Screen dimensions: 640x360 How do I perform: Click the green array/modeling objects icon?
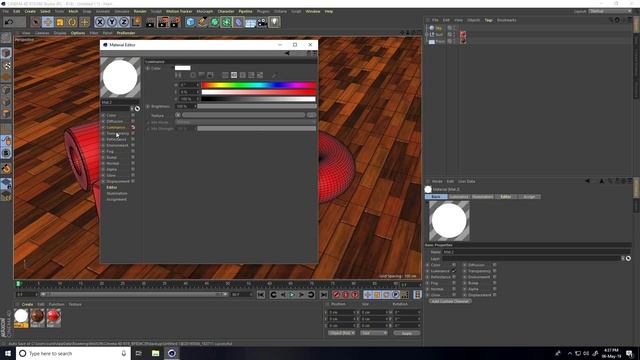pos(226,22)
